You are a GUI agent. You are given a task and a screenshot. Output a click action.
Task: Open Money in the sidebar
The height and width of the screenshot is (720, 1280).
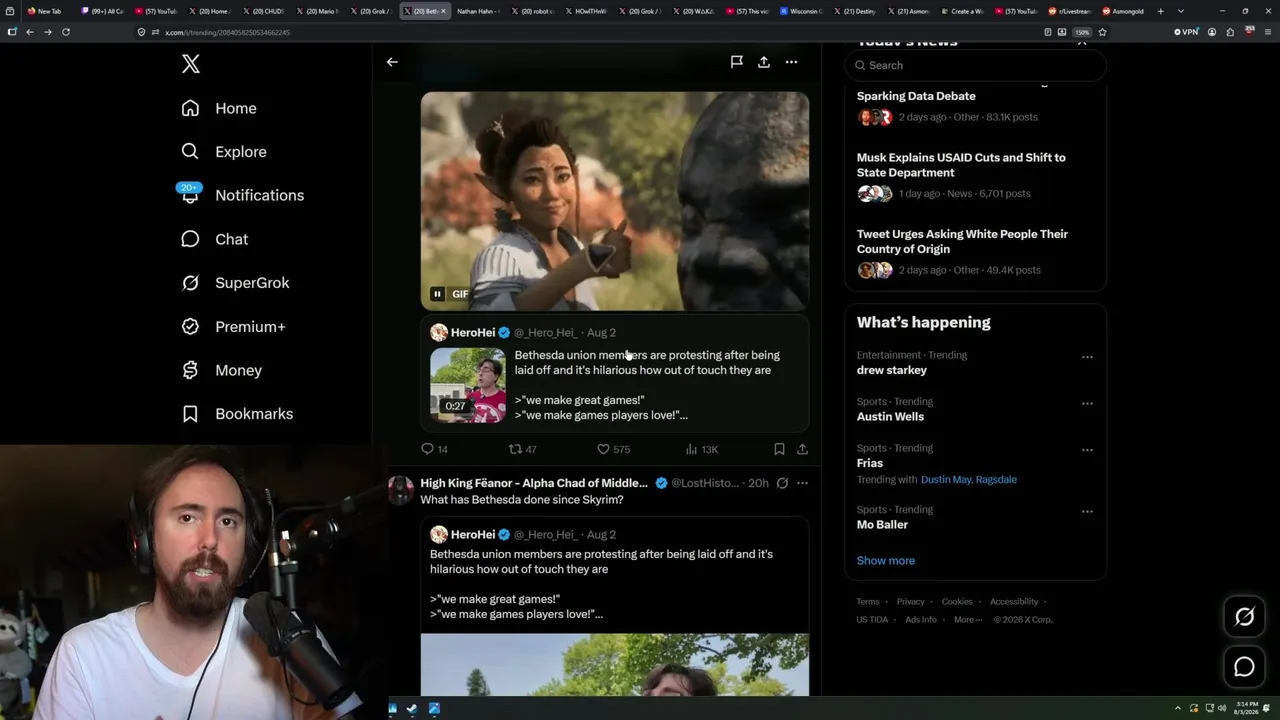click(221, 370)
